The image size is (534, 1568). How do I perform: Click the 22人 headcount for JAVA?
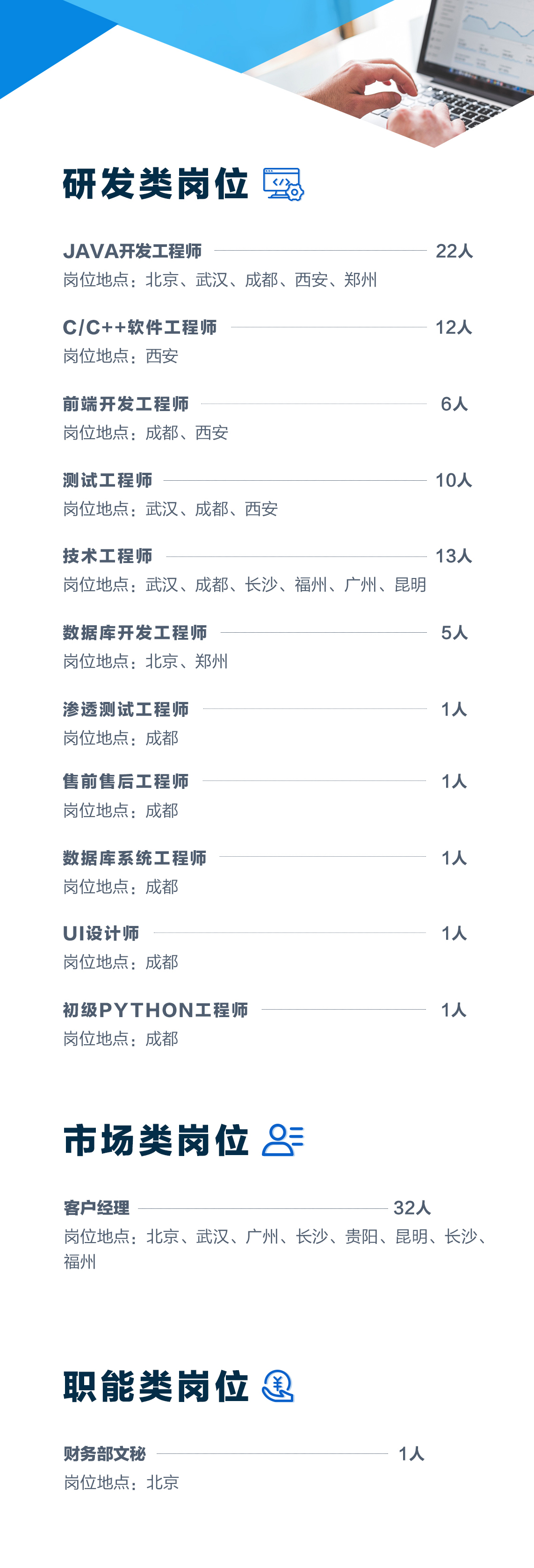coord(454,251)
